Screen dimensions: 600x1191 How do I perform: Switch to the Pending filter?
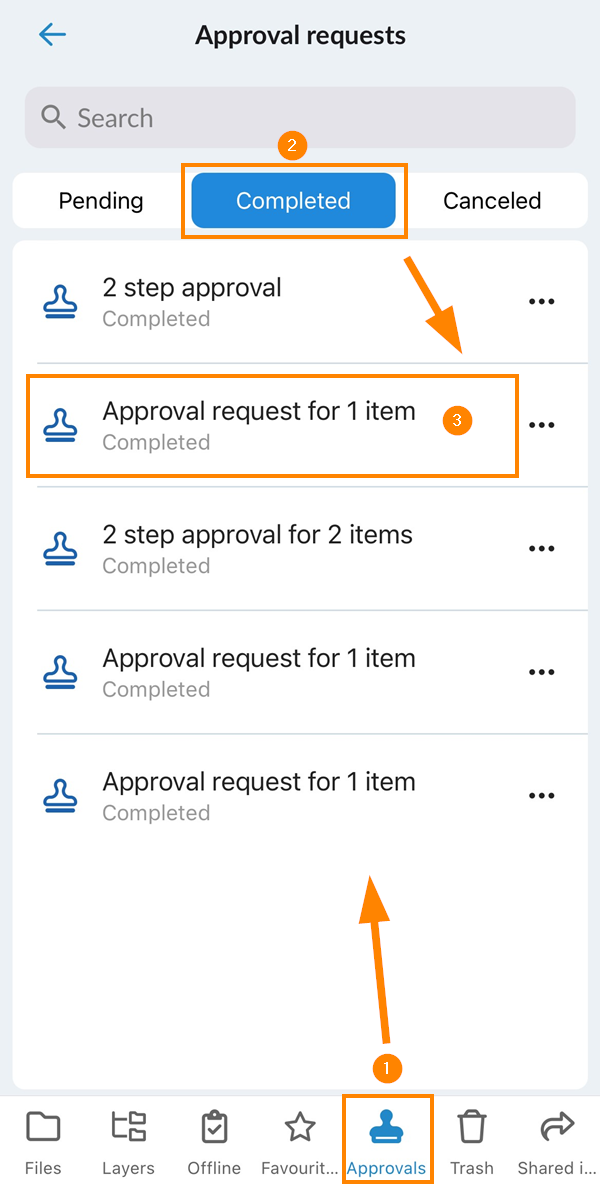tap(101, 201)
